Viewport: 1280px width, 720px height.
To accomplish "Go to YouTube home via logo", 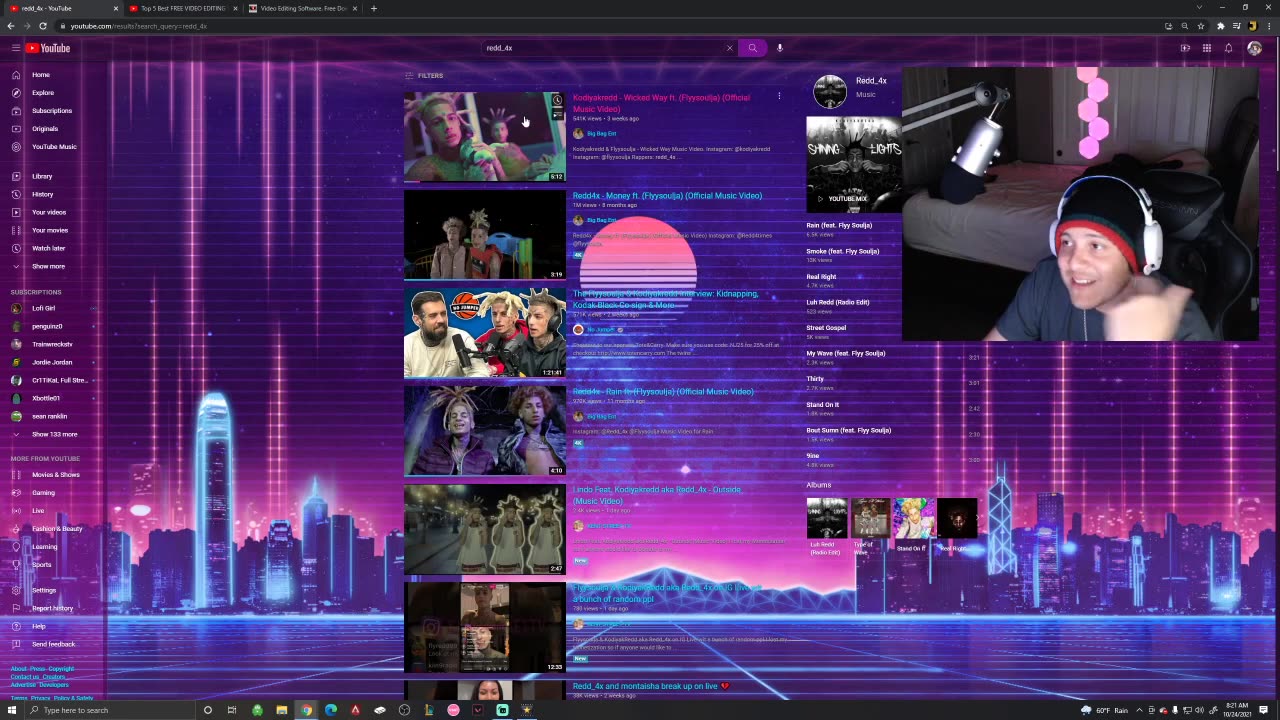I will (48, 48).
